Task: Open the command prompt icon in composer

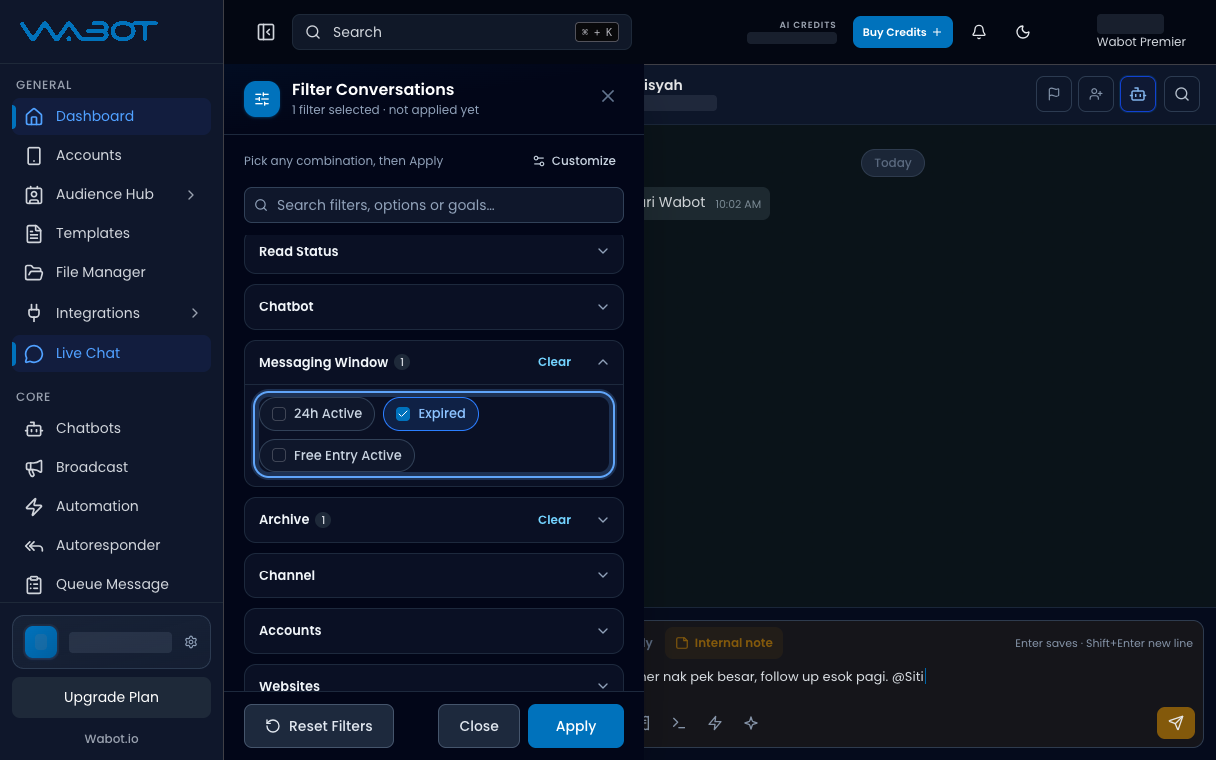Action: tap(679, 723)
